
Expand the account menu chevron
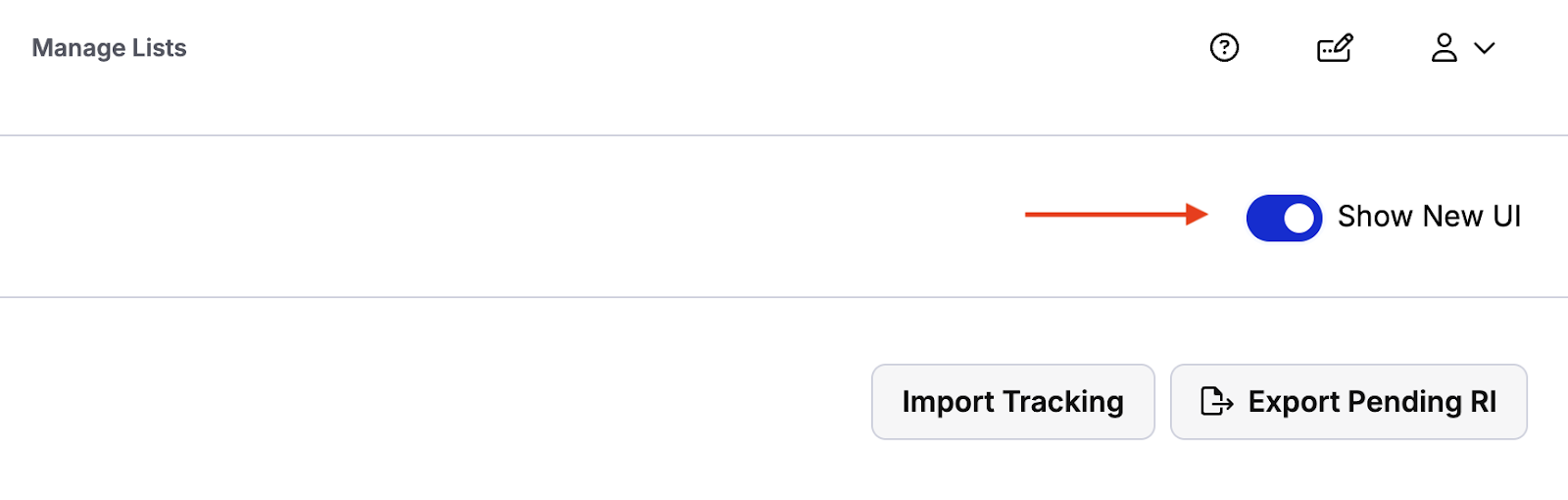coord(1485,48)
